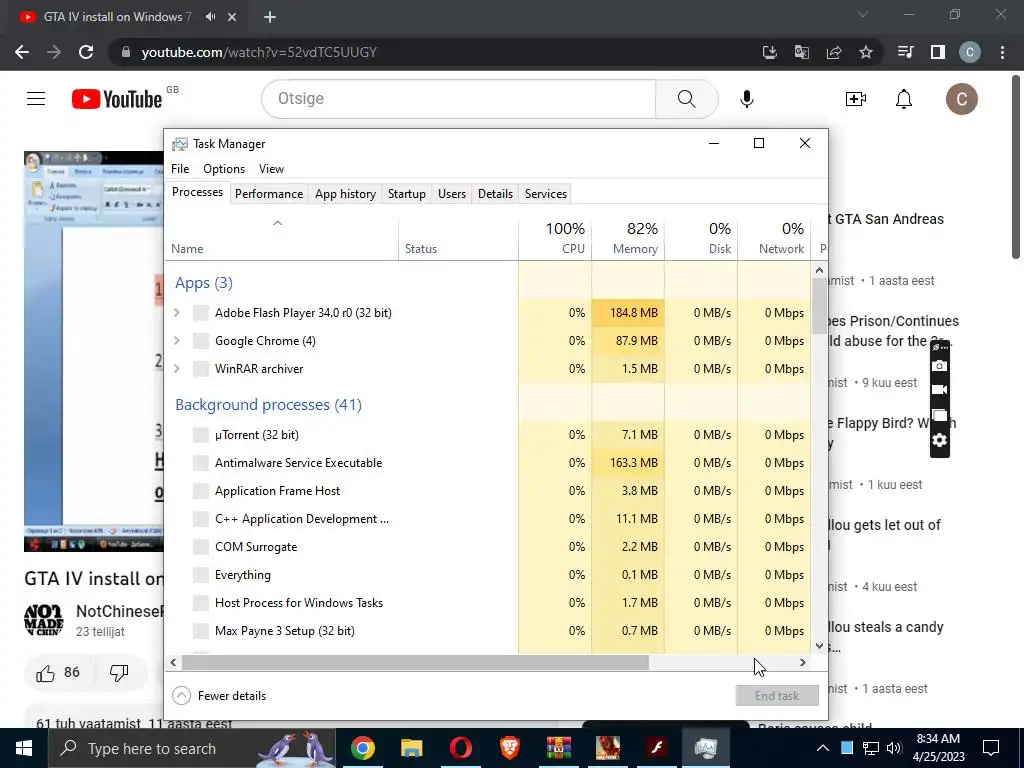The width and height of the screenshot is (1024, 768).
Task: Open Chrome three-dot menu
Action: pos(1002,52)
